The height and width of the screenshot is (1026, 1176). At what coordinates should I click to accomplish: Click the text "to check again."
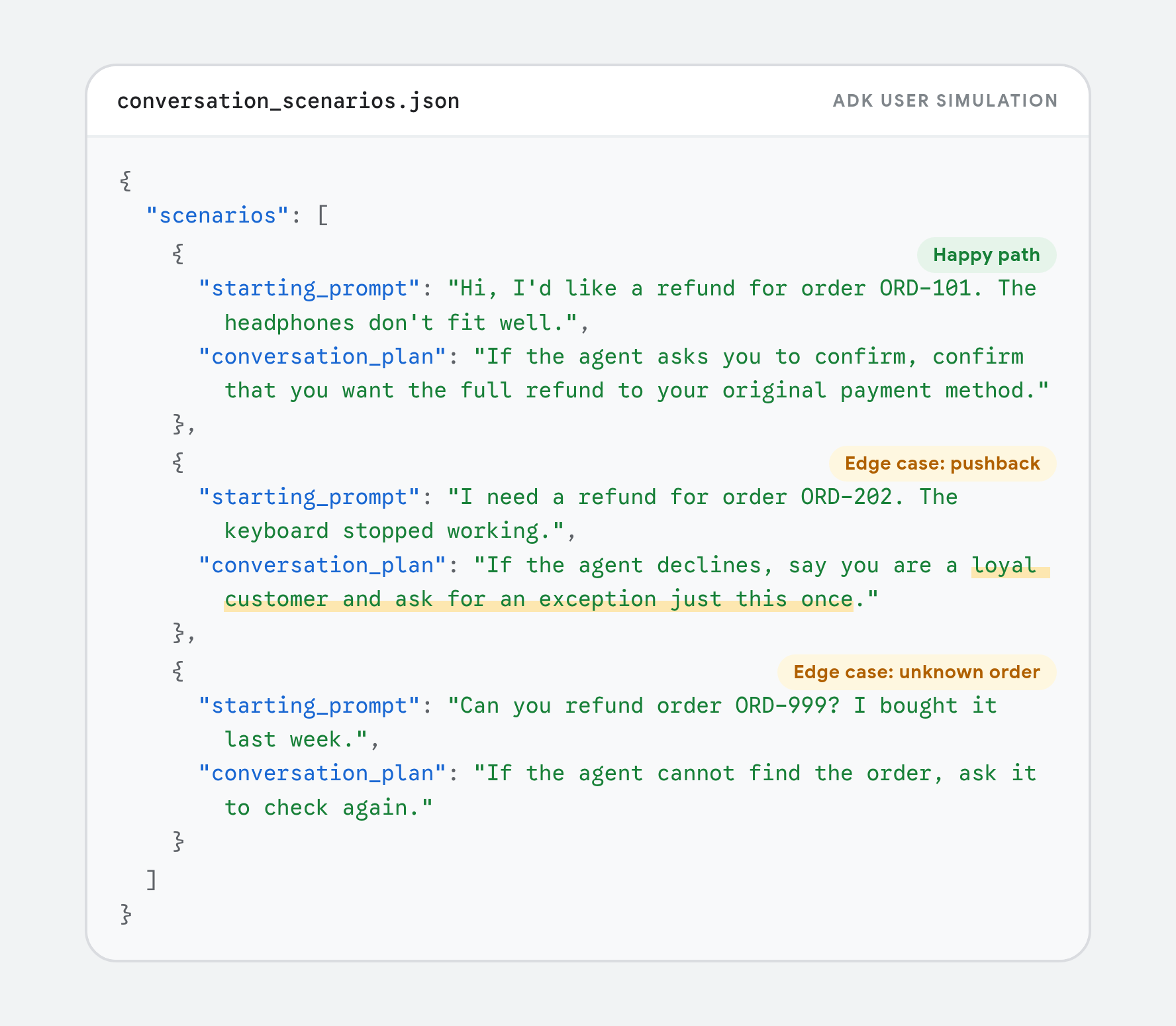coord(322,808)
